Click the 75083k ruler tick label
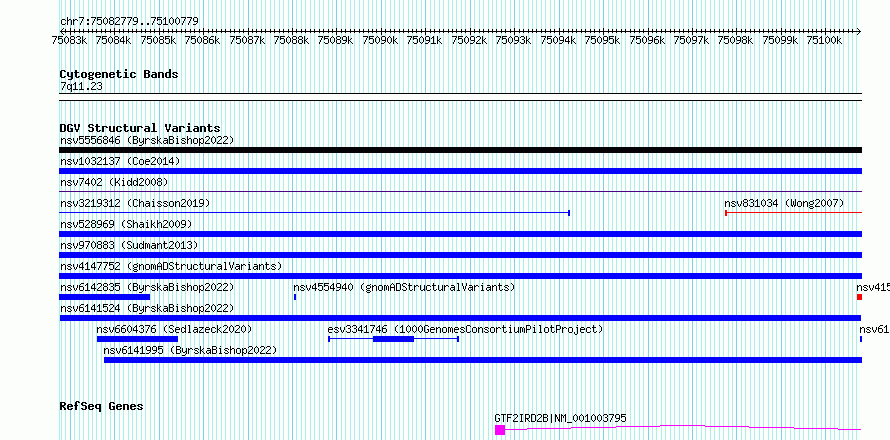890x440 pixels. coord(69,40)
